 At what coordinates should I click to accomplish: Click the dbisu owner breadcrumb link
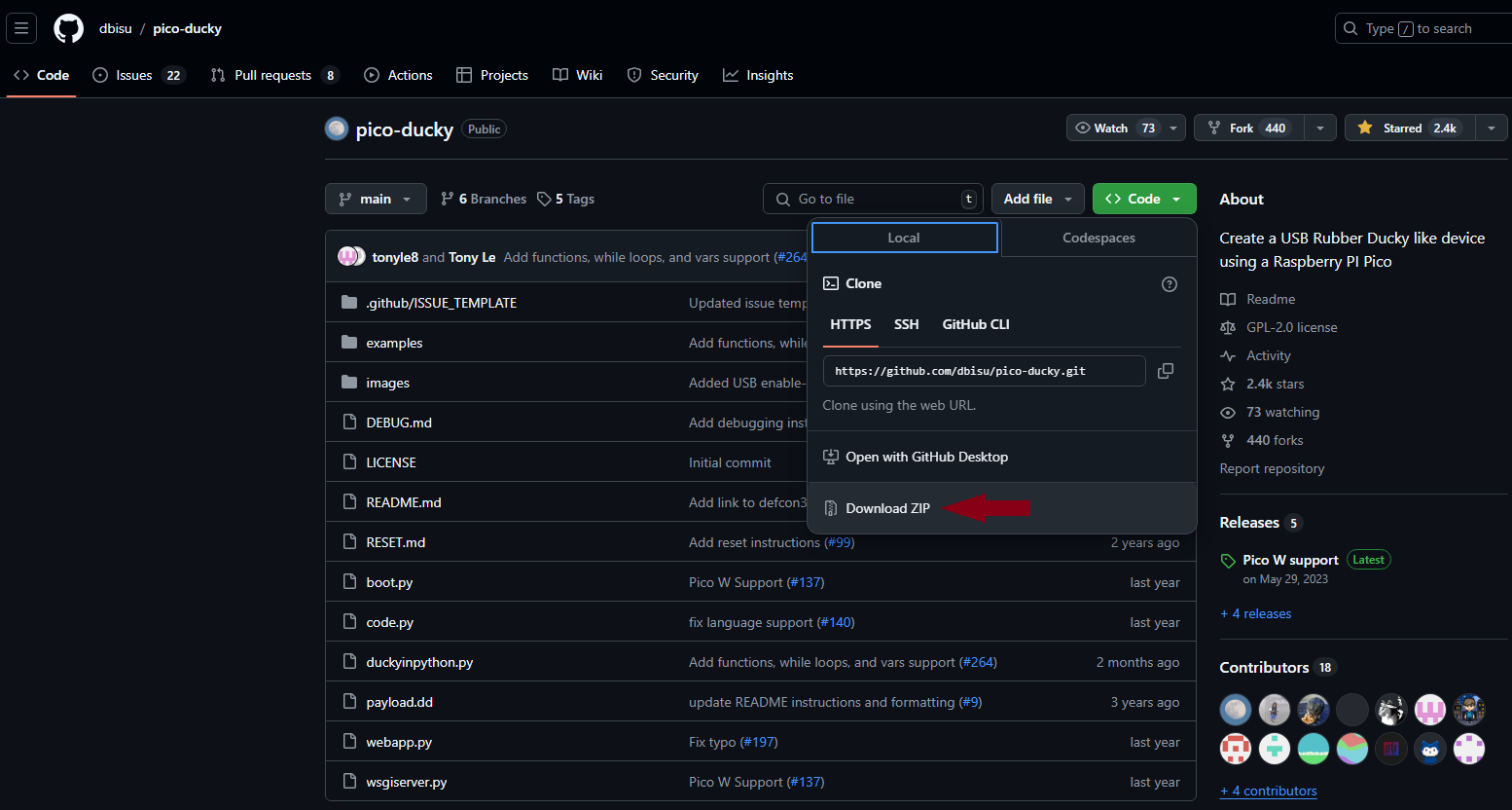[115, 28]
